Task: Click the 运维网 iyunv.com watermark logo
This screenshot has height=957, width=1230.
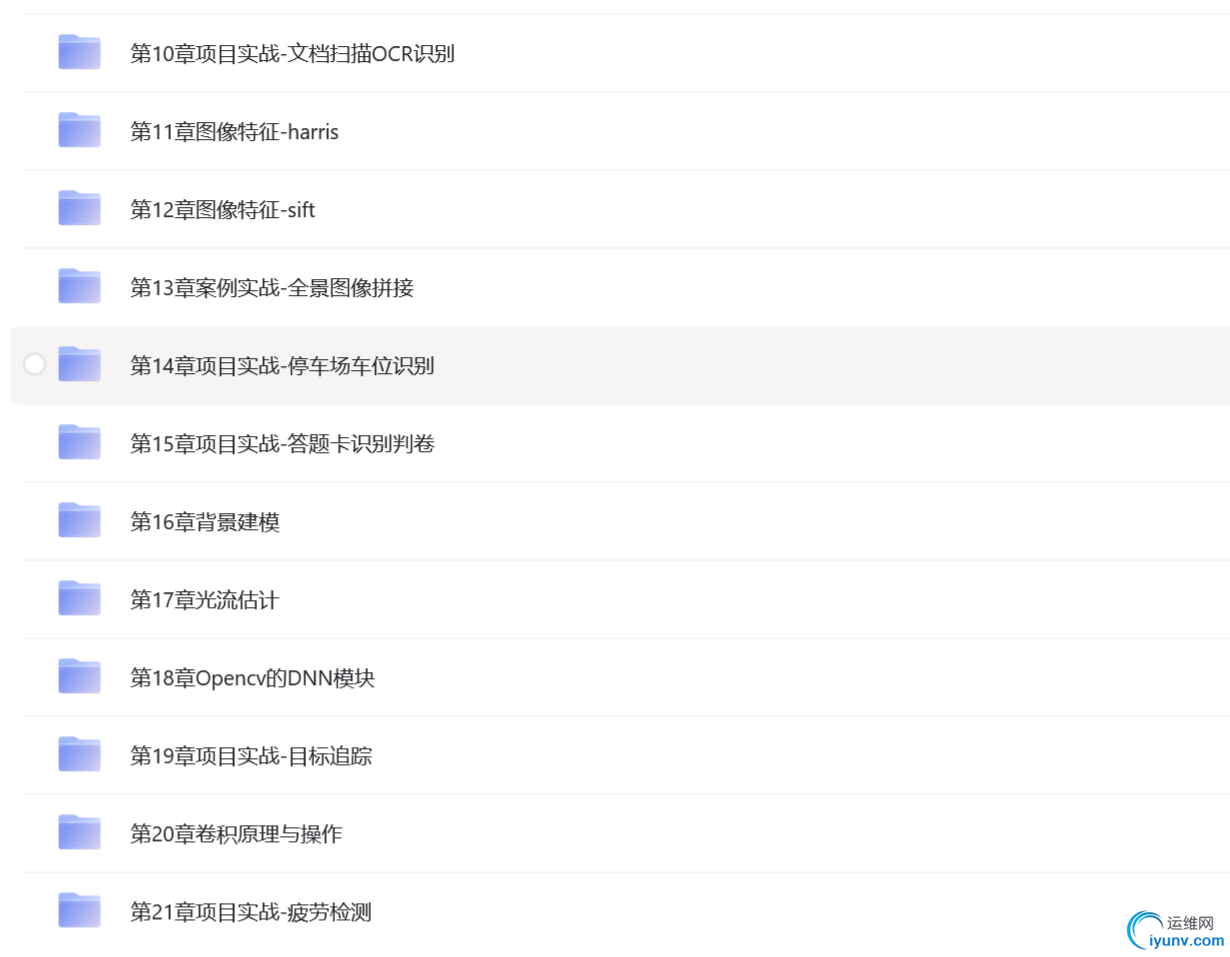Action: coord(1175,930)
